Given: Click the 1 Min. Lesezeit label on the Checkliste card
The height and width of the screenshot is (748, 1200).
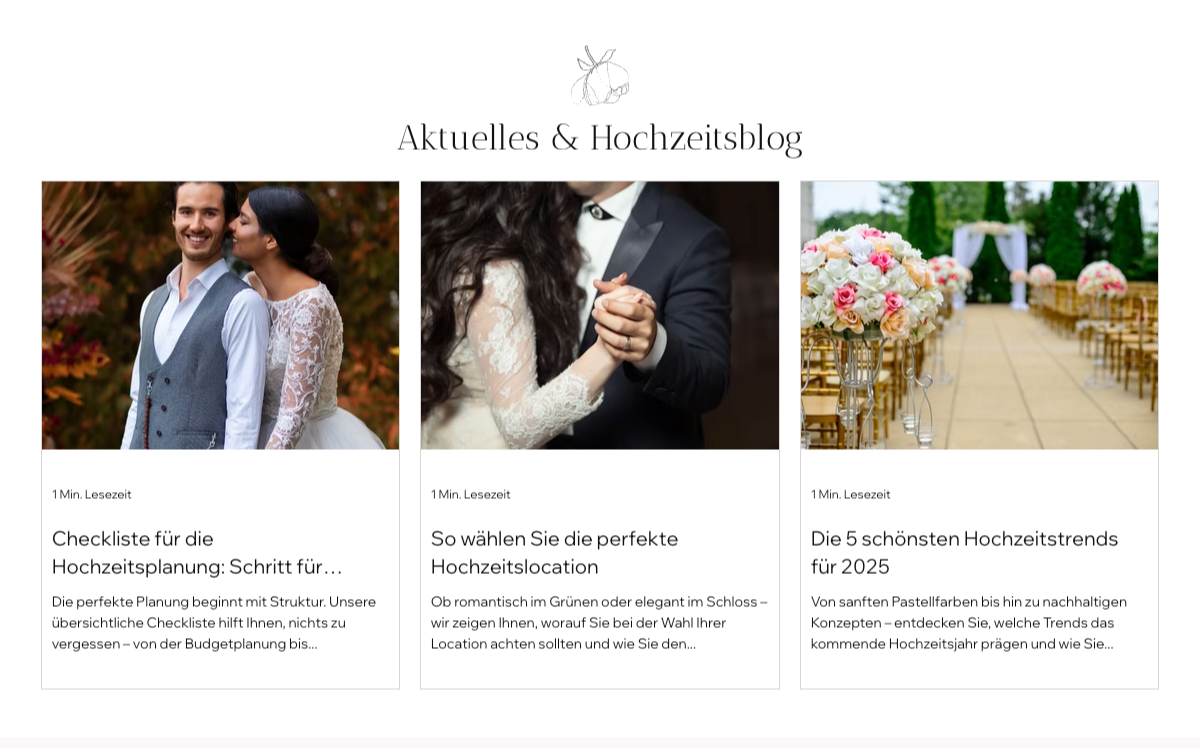Looking at the screenshot, I should 92,494.
